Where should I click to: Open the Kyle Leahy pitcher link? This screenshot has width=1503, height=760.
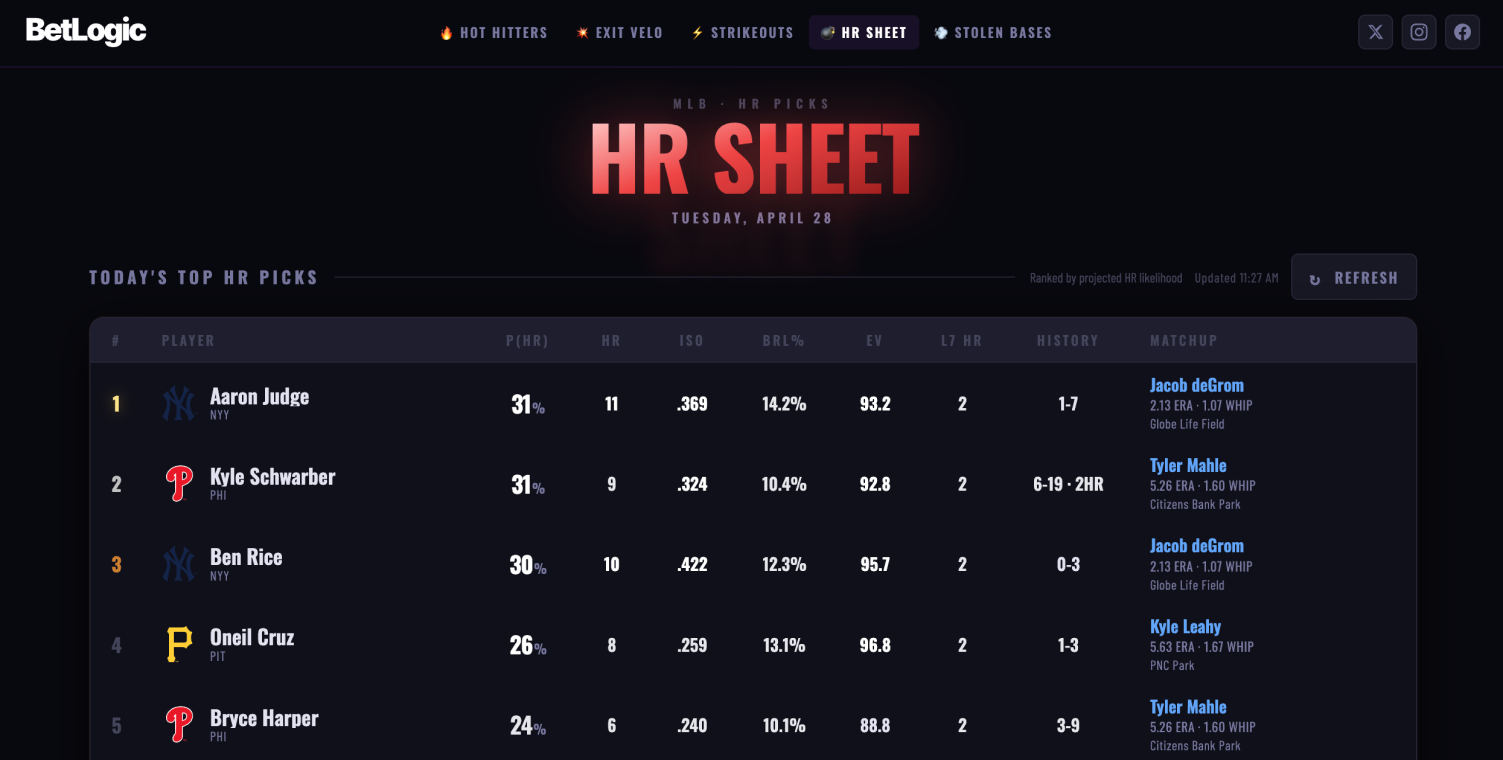click(1185, 627)
